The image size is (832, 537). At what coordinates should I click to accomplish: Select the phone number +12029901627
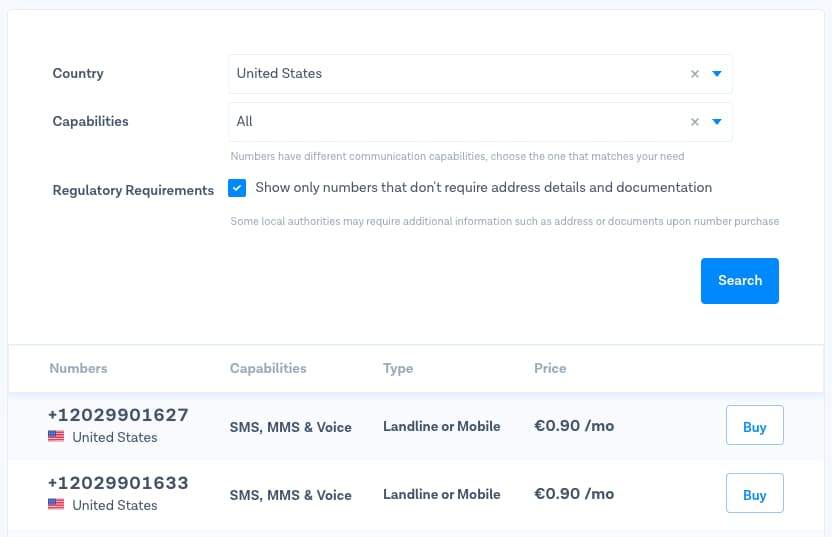tap(118, 415)
